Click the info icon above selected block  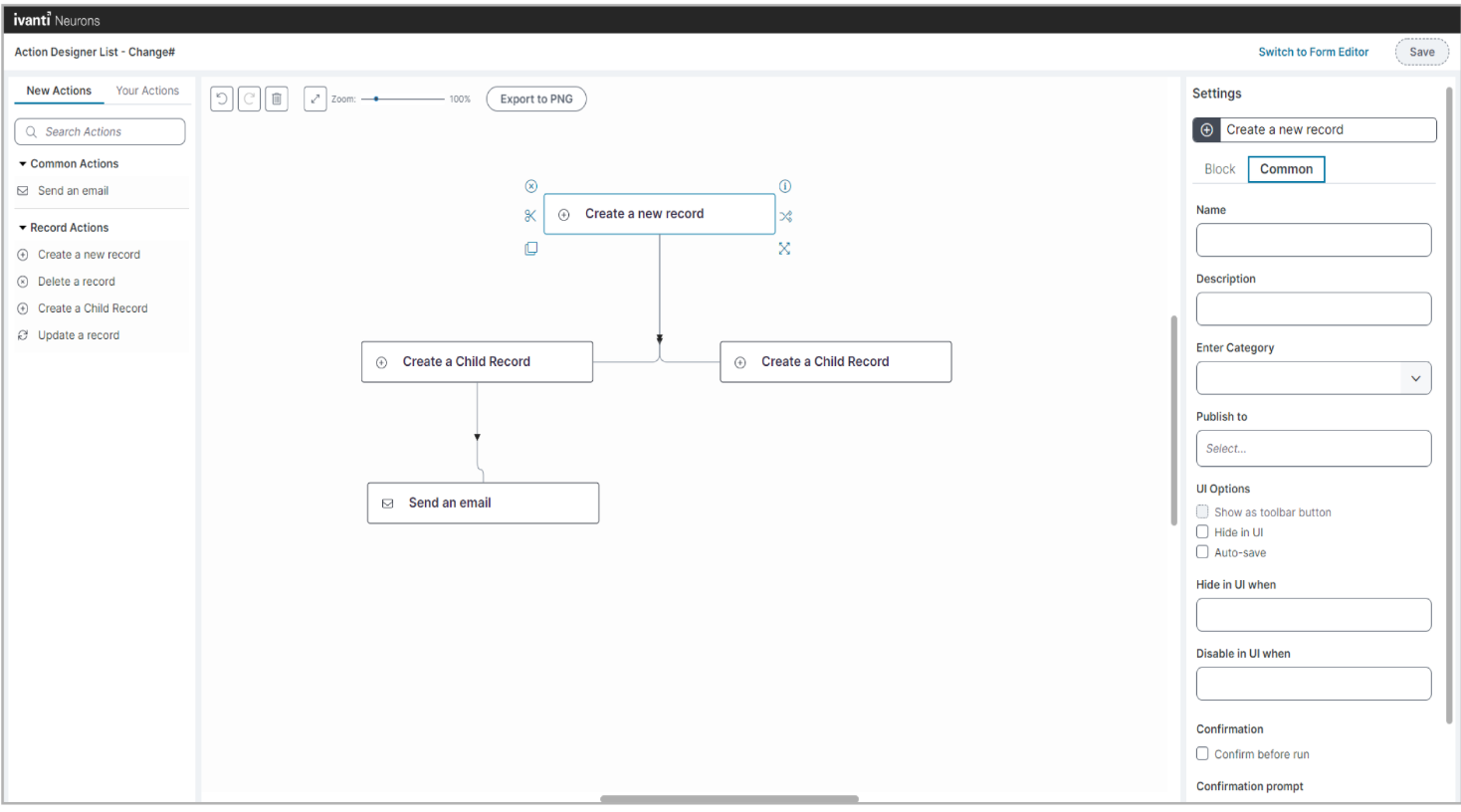coord(785,186)
